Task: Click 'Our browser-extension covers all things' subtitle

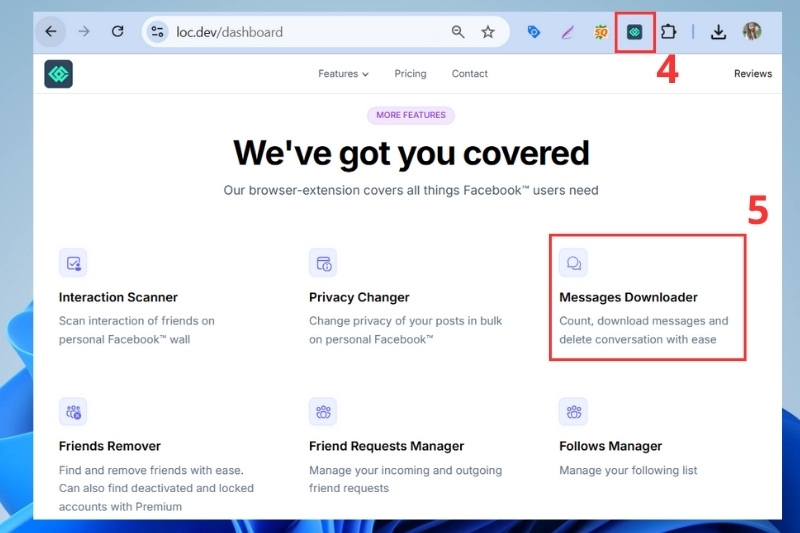Action: pyautogui.click(x=411, y=190)
